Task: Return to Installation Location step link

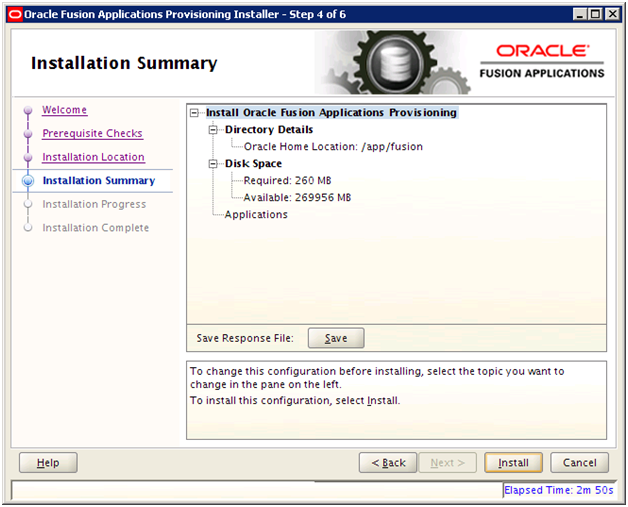Action: (x=93, y=157)
